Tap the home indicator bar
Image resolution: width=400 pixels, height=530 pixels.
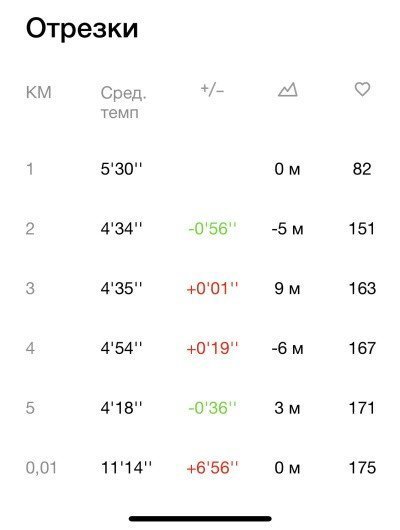[200, 519]
